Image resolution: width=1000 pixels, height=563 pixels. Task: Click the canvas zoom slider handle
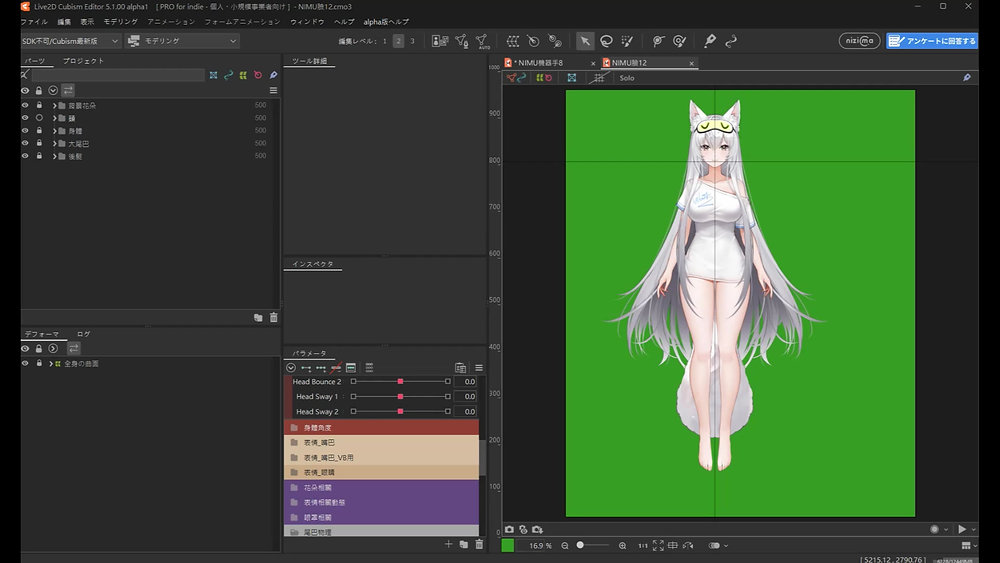580,545
